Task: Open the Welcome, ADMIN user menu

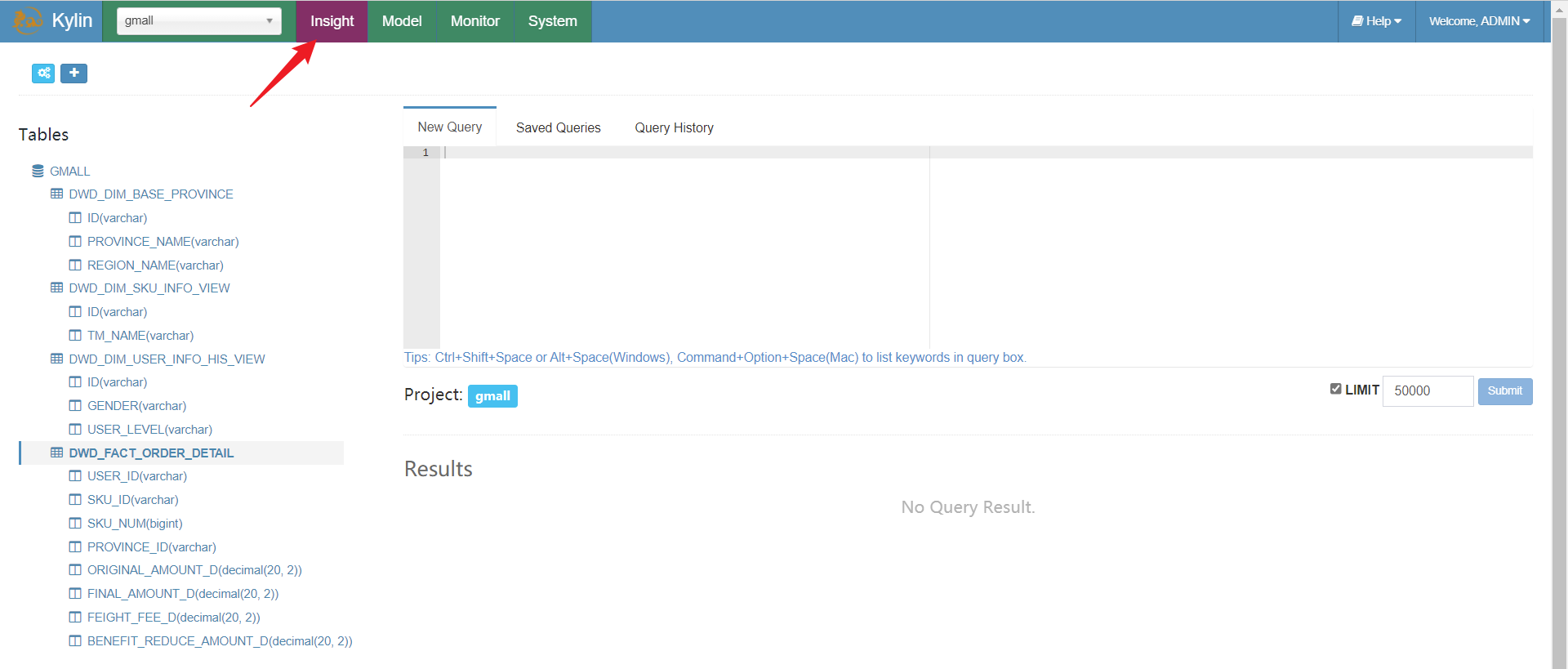Action: (1479, 21)
